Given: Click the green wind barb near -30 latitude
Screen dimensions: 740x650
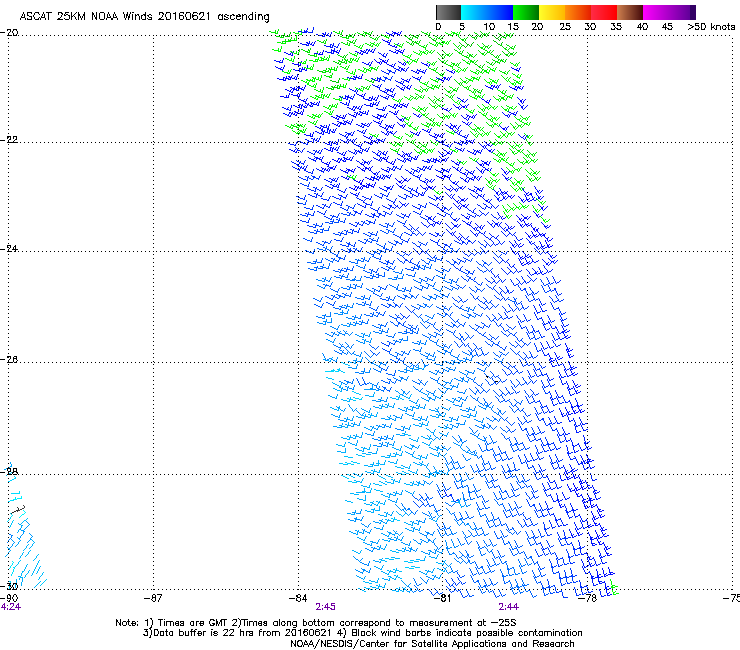Looking at the screenshot, I should pos(614,588).
